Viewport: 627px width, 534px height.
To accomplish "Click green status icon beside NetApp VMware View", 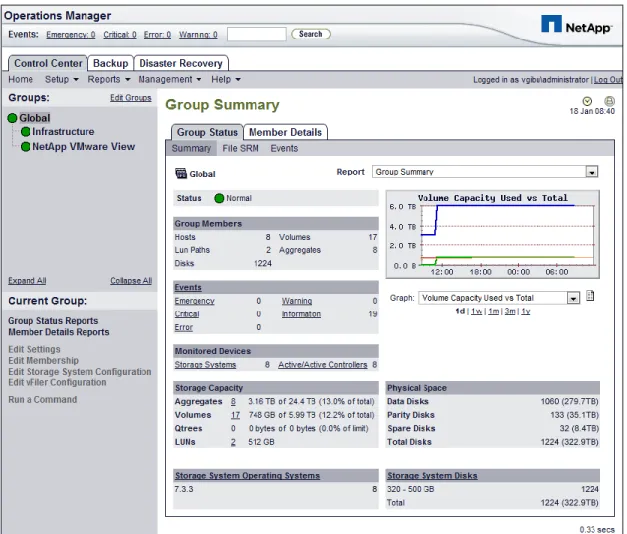I will point(26,147).
